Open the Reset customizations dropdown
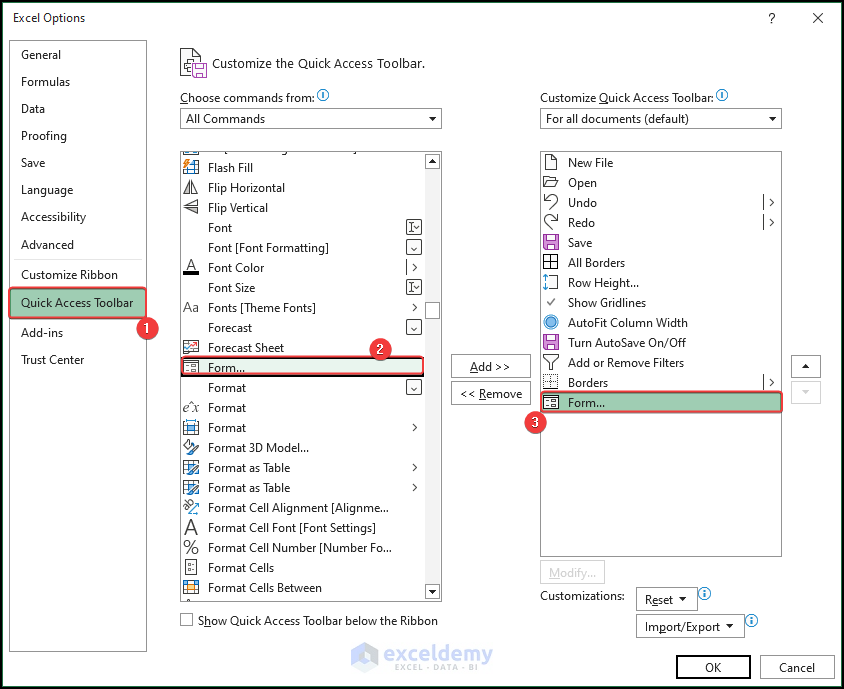This screenshot has width=844, height=689. pos(666,599)
